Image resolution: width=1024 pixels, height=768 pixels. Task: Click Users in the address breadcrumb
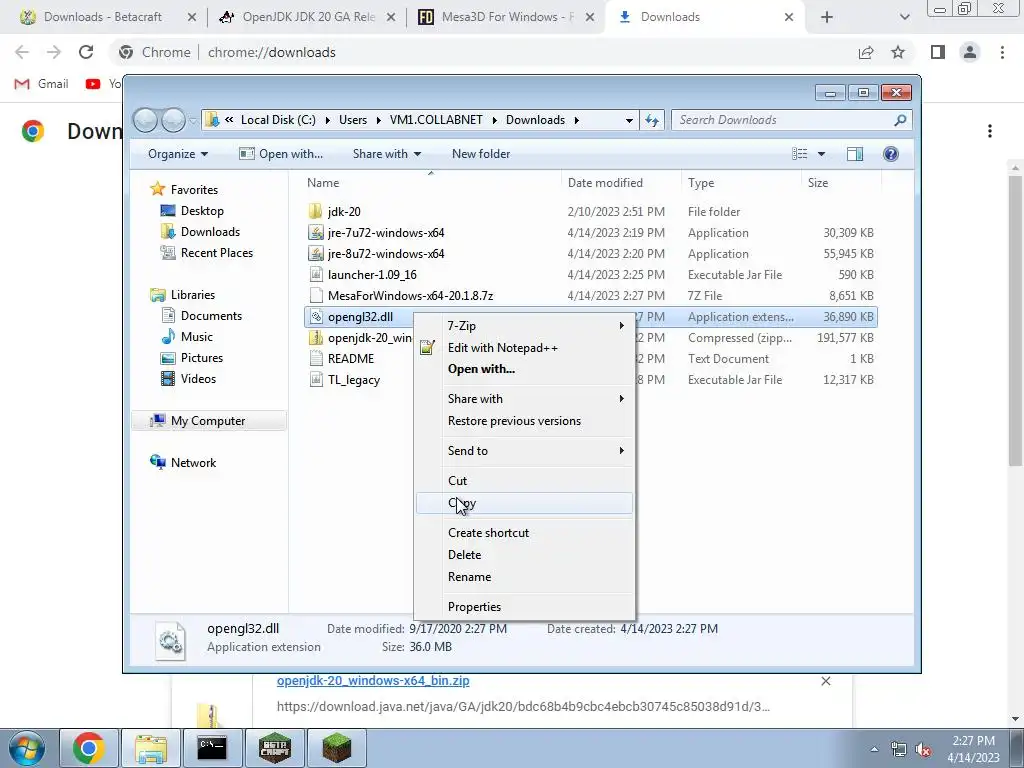[353, 120]
